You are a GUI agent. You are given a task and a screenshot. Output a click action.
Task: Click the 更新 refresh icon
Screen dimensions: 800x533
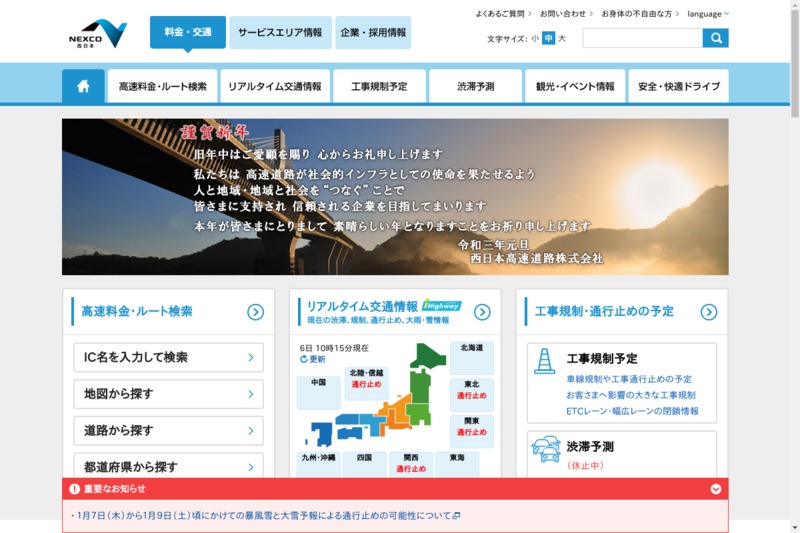point(304,359)
